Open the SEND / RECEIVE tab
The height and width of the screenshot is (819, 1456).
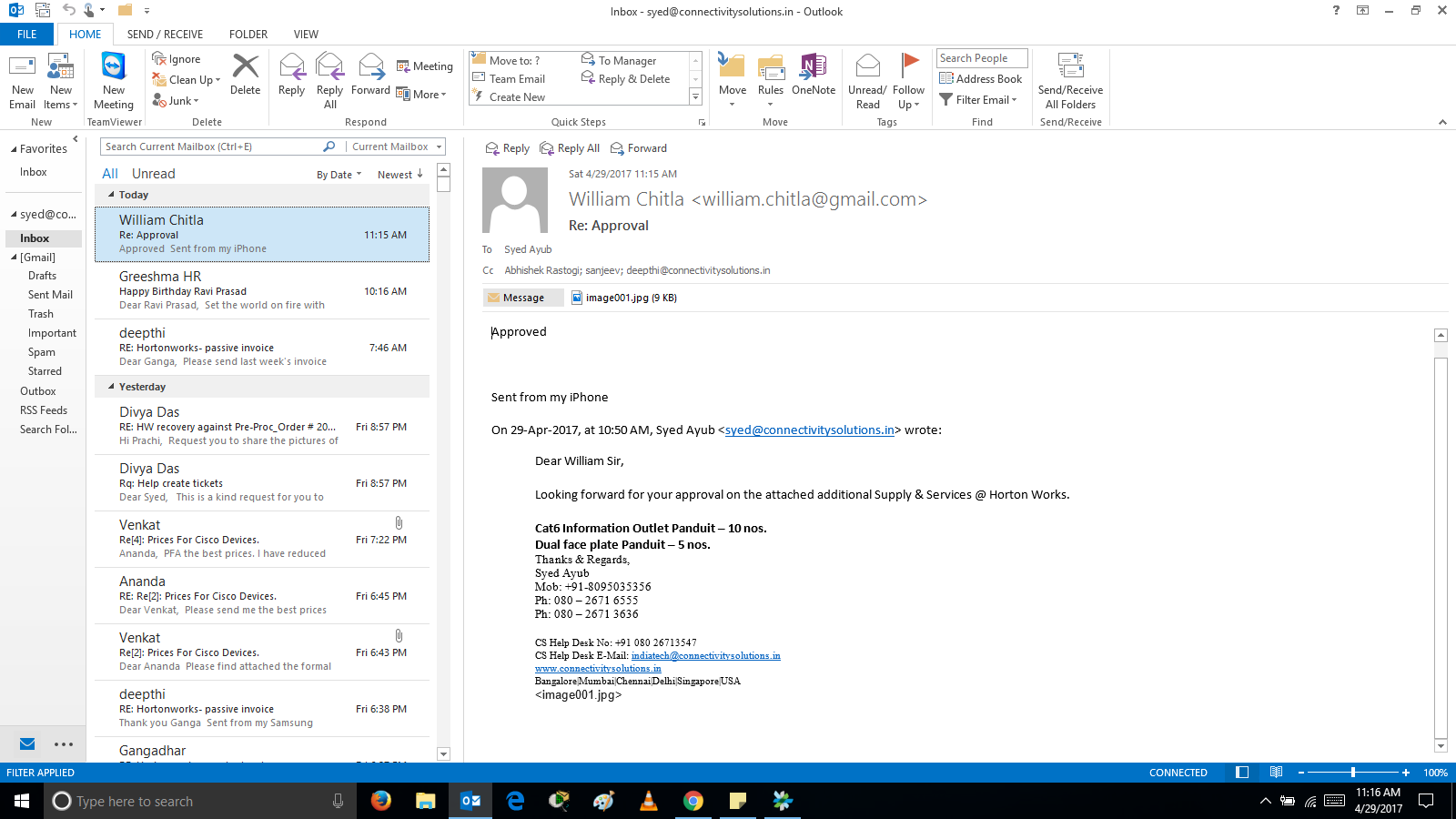point(165,35)
